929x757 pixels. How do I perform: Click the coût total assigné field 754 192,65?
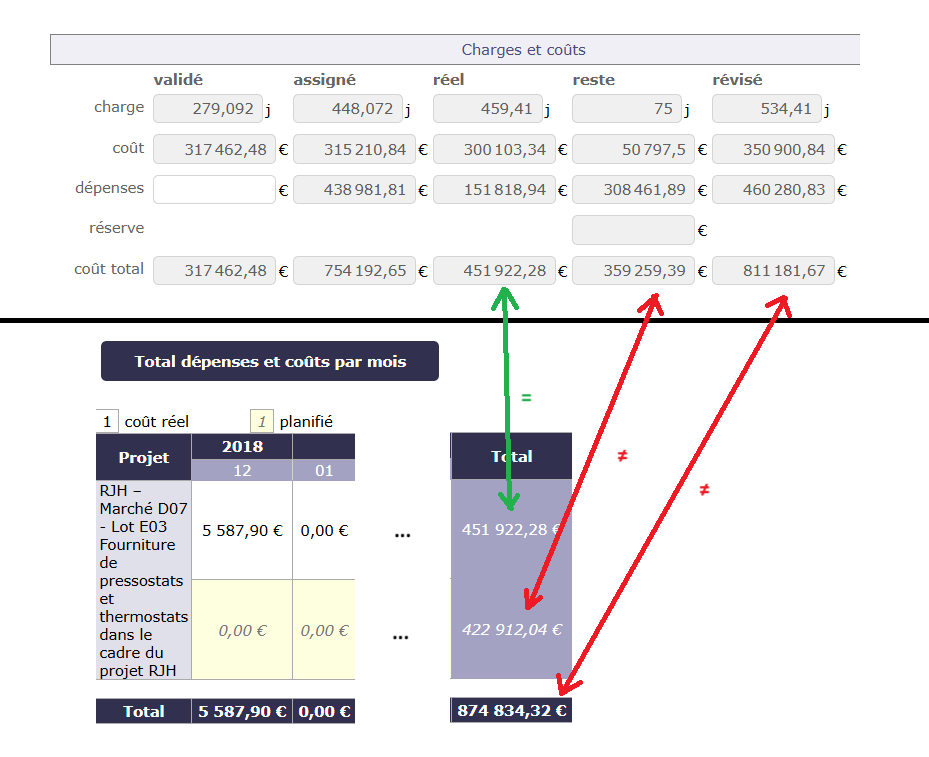coord(354,270)
